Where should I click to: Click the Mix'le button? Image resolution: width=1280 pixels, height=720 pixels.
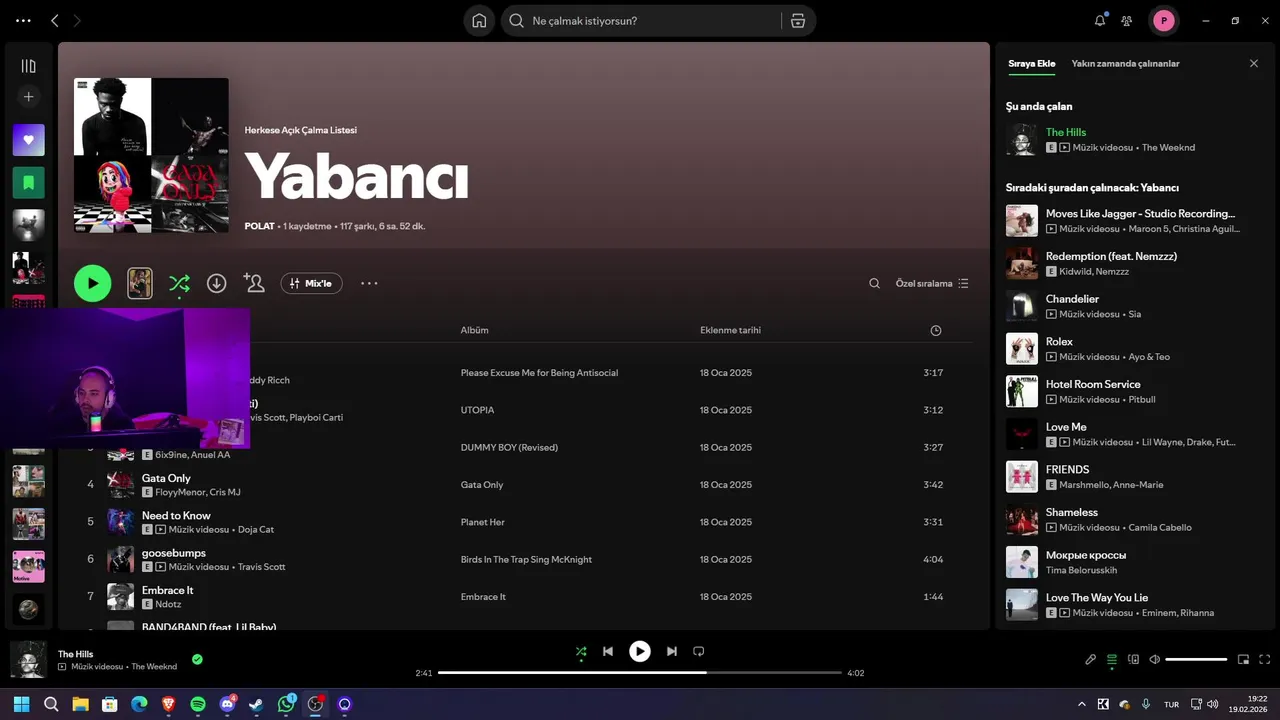tap(311, 284)
